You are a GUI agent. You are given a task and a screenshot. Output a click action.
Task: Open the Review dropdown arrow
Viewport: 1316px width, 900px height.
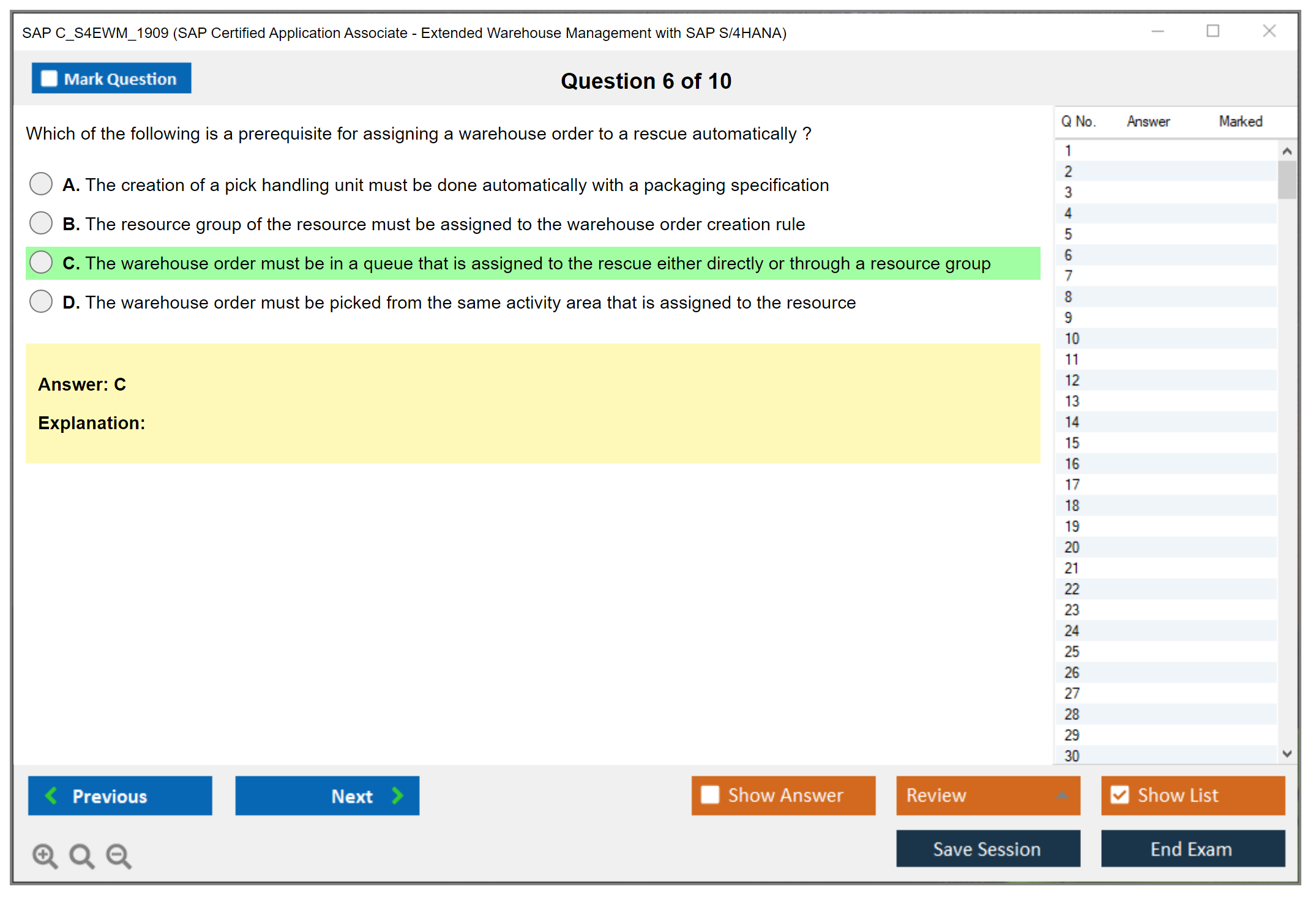[1062, 795]
